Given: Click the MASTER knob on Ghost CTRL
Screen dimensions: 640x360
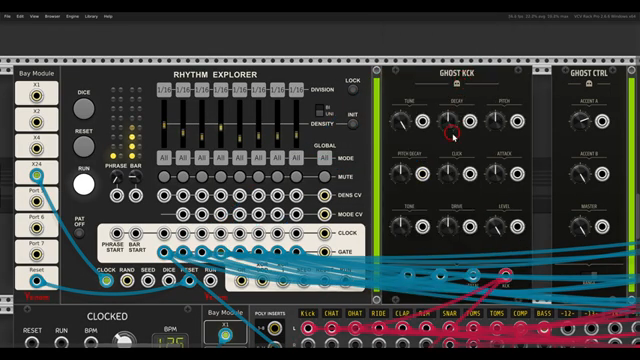Looking at the screenshot, I should click(580, 227).
